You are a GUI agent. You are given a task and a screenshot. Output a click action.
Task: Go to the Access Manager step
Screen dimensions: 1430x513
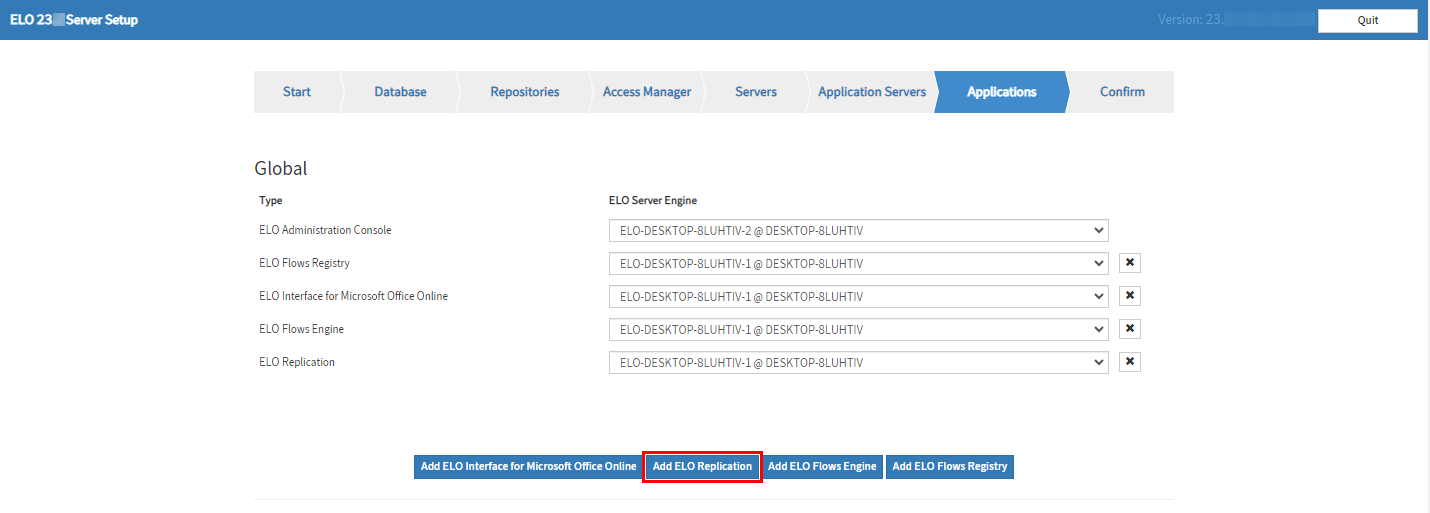pyautogui.click(x=646, y=92)
